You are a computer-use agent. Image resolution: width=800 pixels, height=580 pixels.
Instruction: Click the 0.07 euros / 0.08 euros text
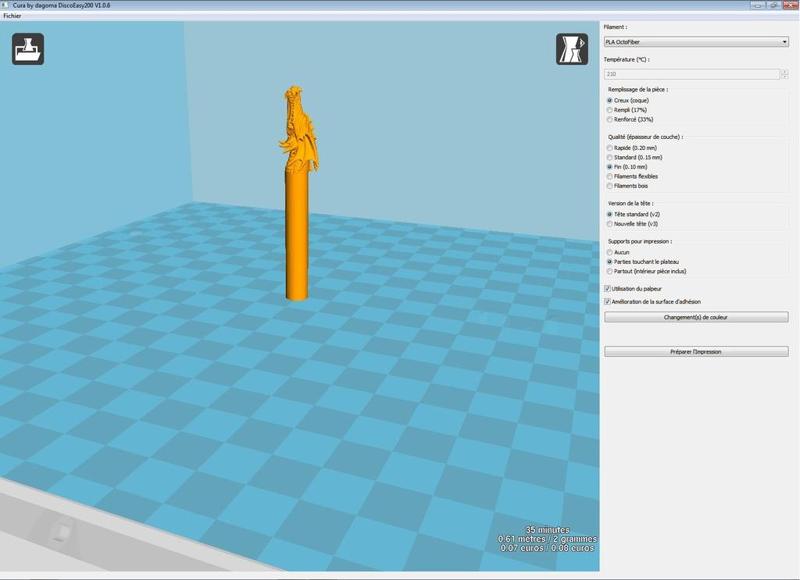point(547,548)
